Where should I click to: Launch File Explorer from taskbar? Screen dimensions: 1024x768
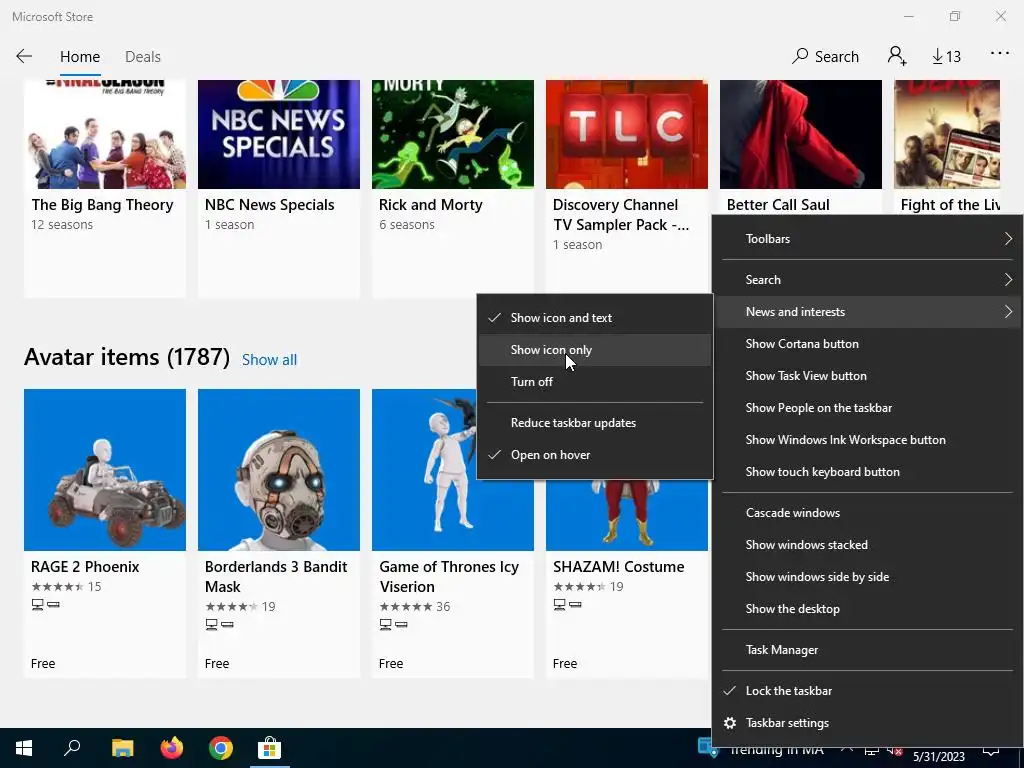pyautogui.click(x=122, y=748)
